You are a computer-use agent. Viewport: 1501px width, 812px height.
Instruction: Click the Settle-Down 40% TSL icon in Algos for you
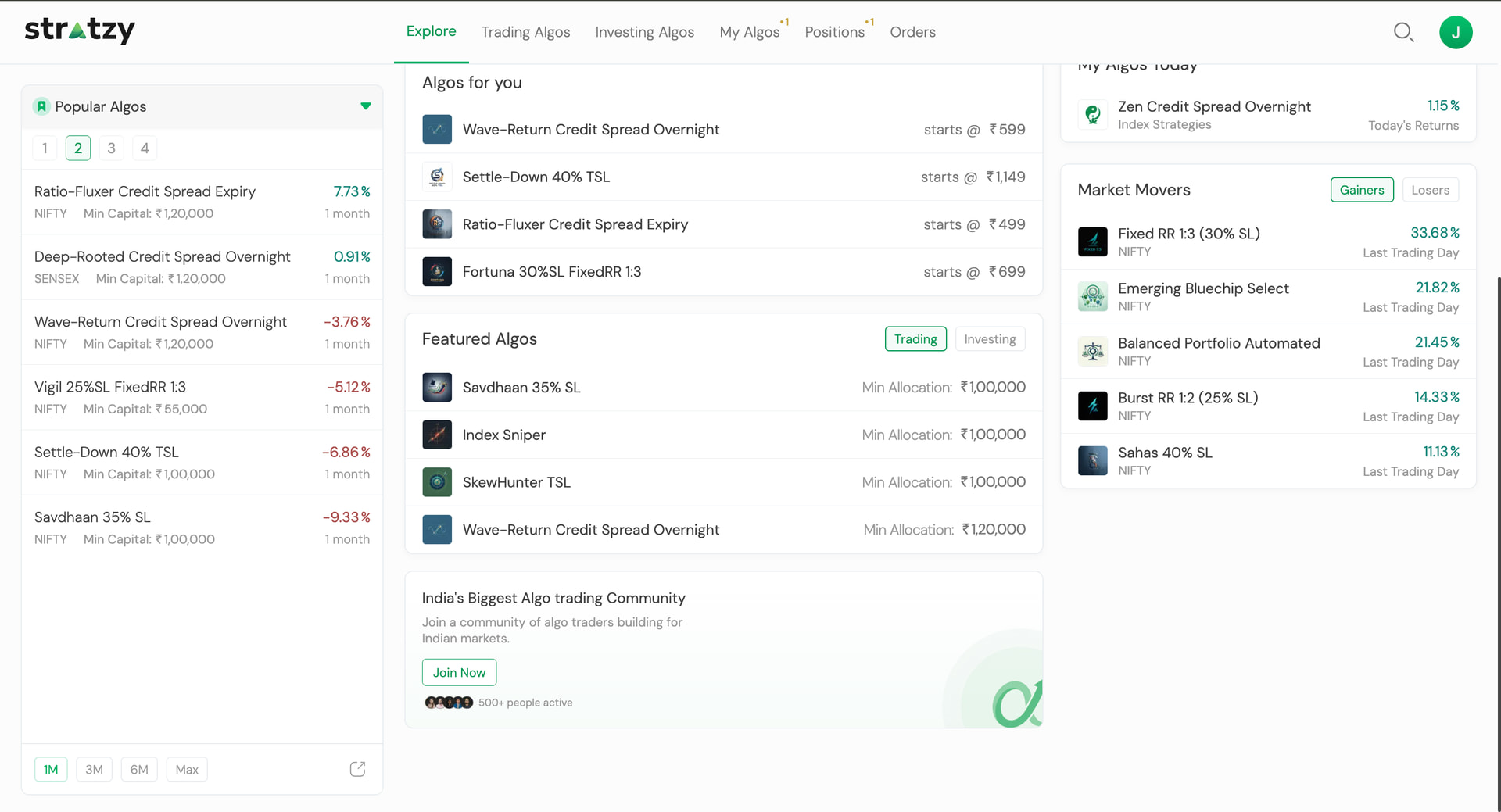click(x=437, y=177)
